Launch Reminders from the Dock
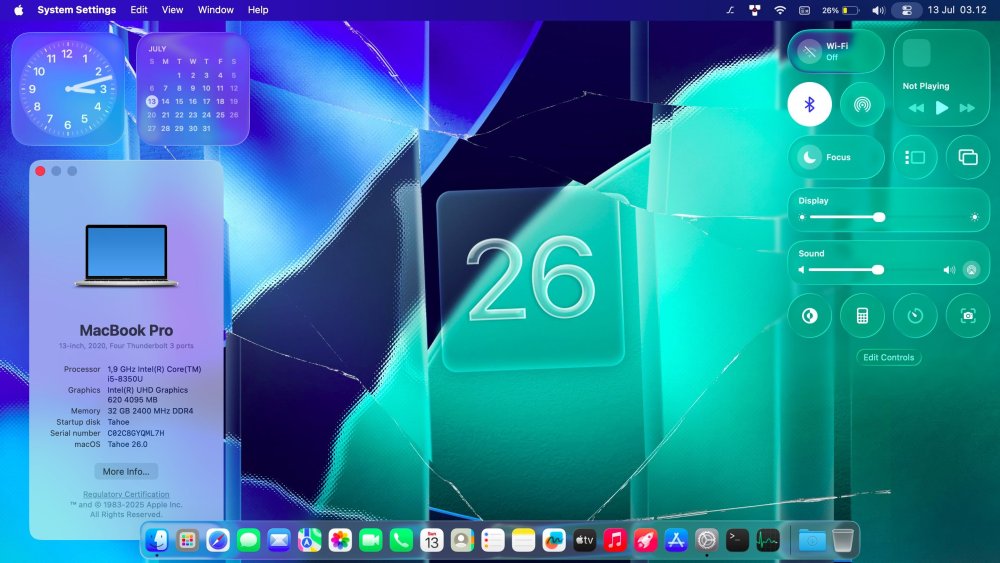The image size is (1000, 563). point(493,541)
